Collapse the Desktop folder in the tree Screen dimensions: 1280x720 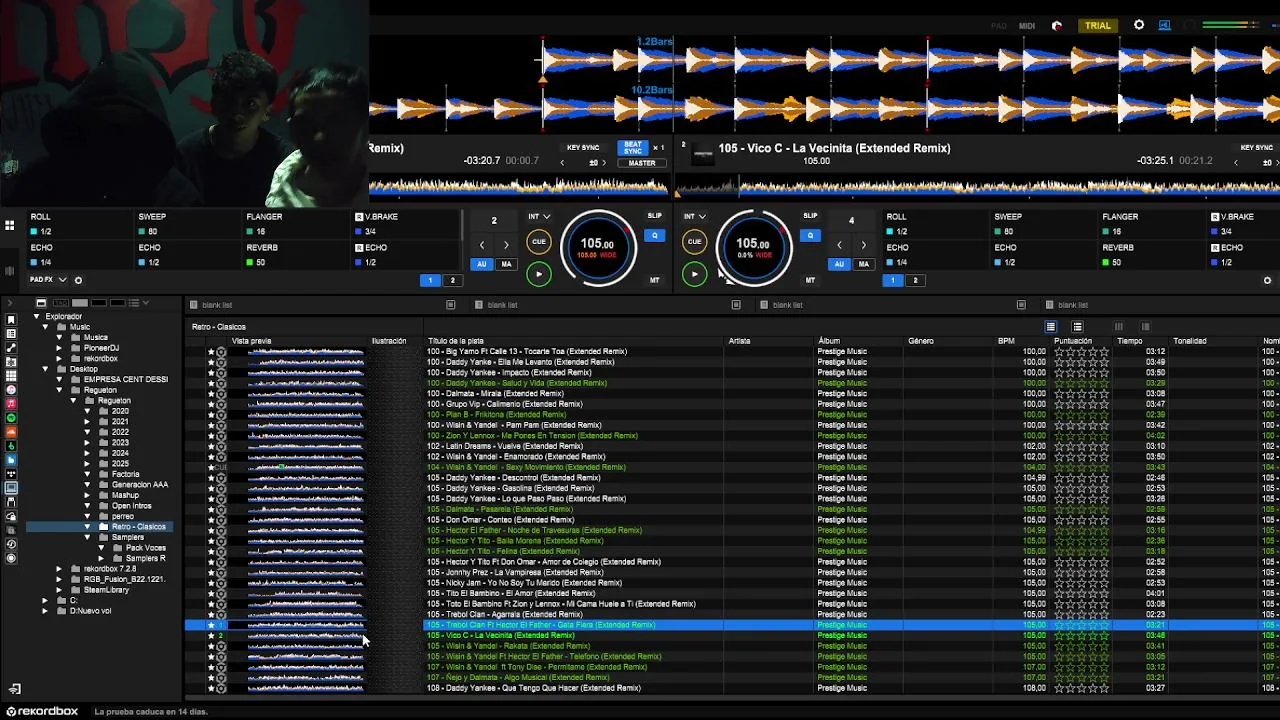pos(46,369)
